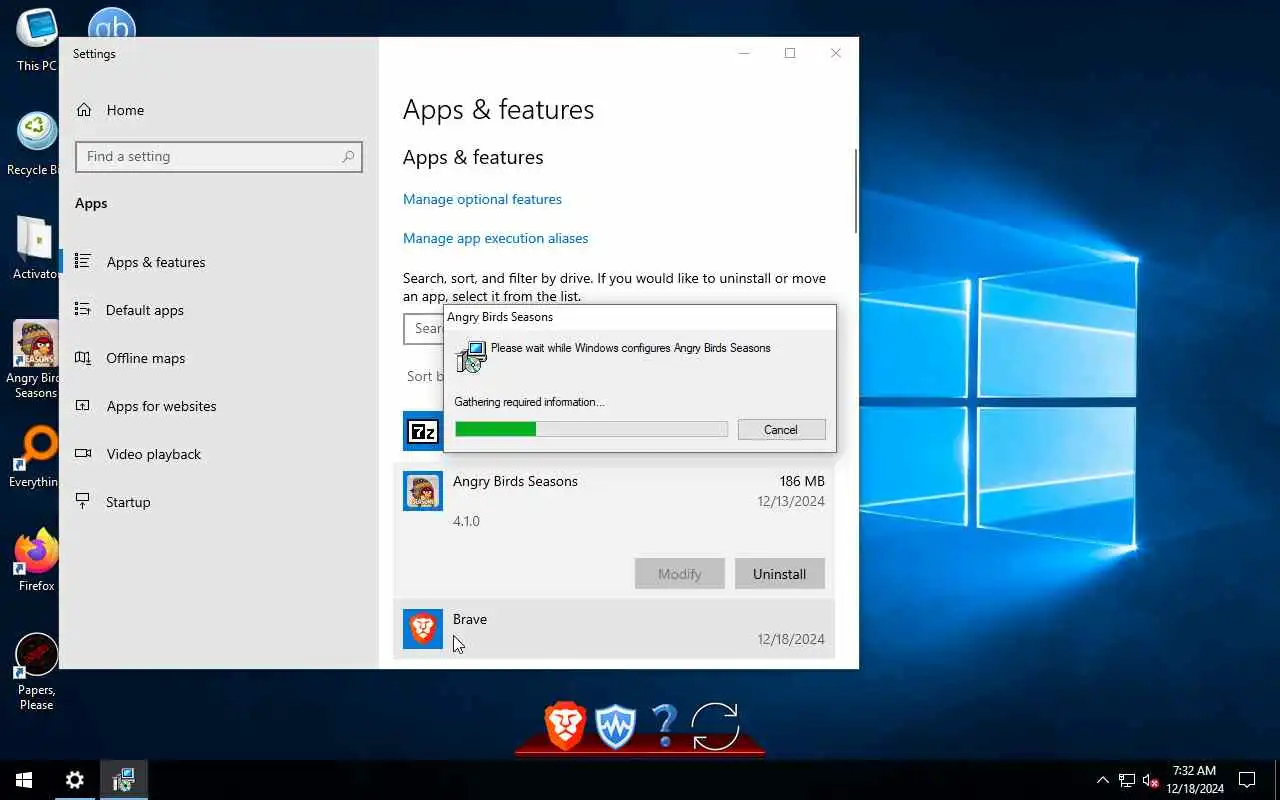1280x800 pixels.
Task: Click the greyed Modify button
Action: tap(679, 574)
